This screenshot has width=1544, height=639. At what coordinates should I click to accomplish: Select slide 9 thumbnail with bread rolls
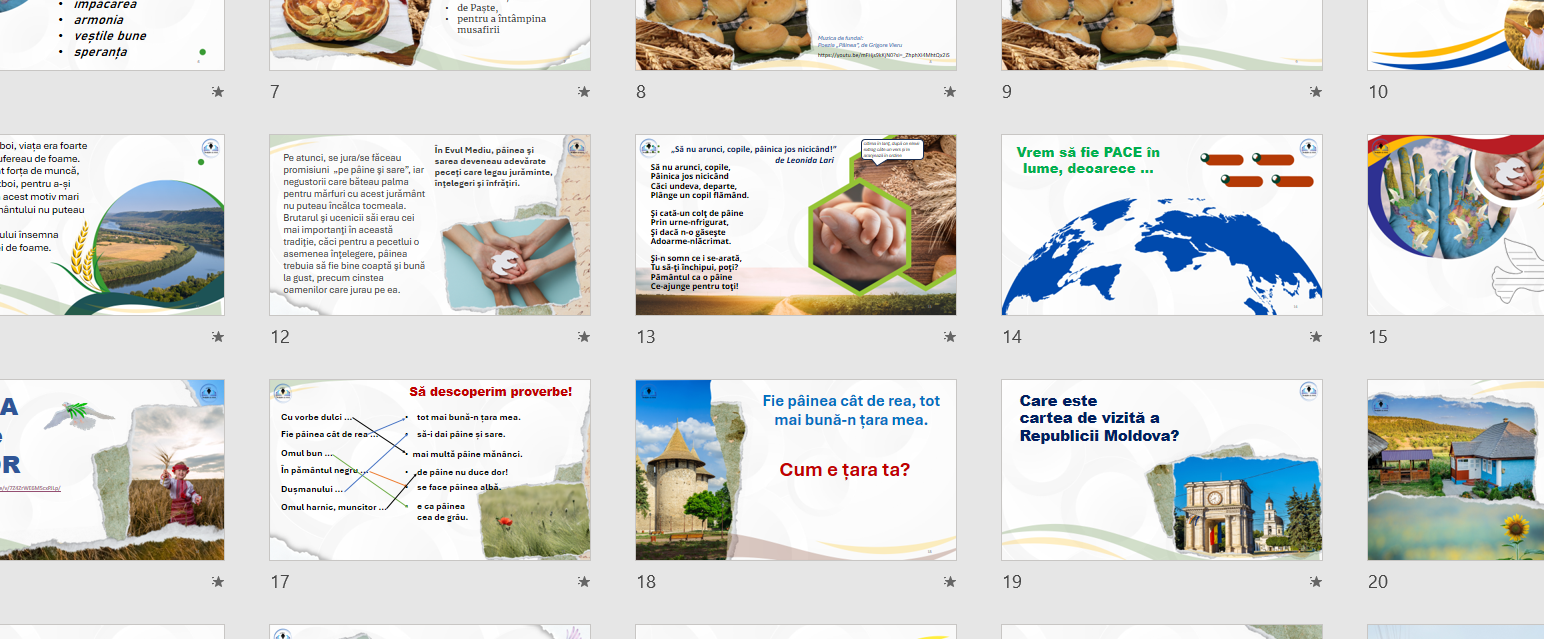pyautogui.click(x=1161, y=35)
